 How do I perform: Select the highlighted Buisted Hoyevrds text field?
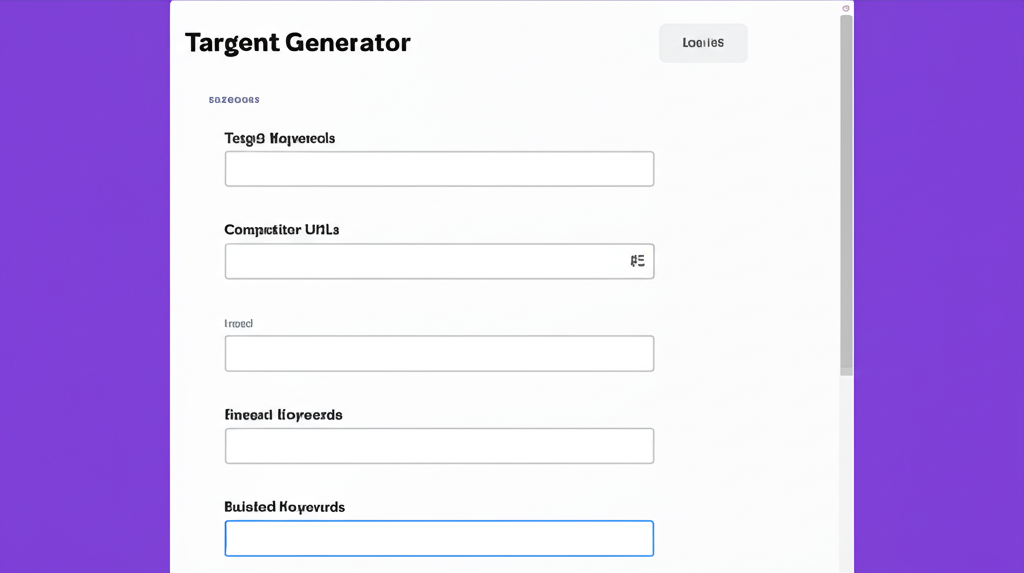click(x=439, y=538)
